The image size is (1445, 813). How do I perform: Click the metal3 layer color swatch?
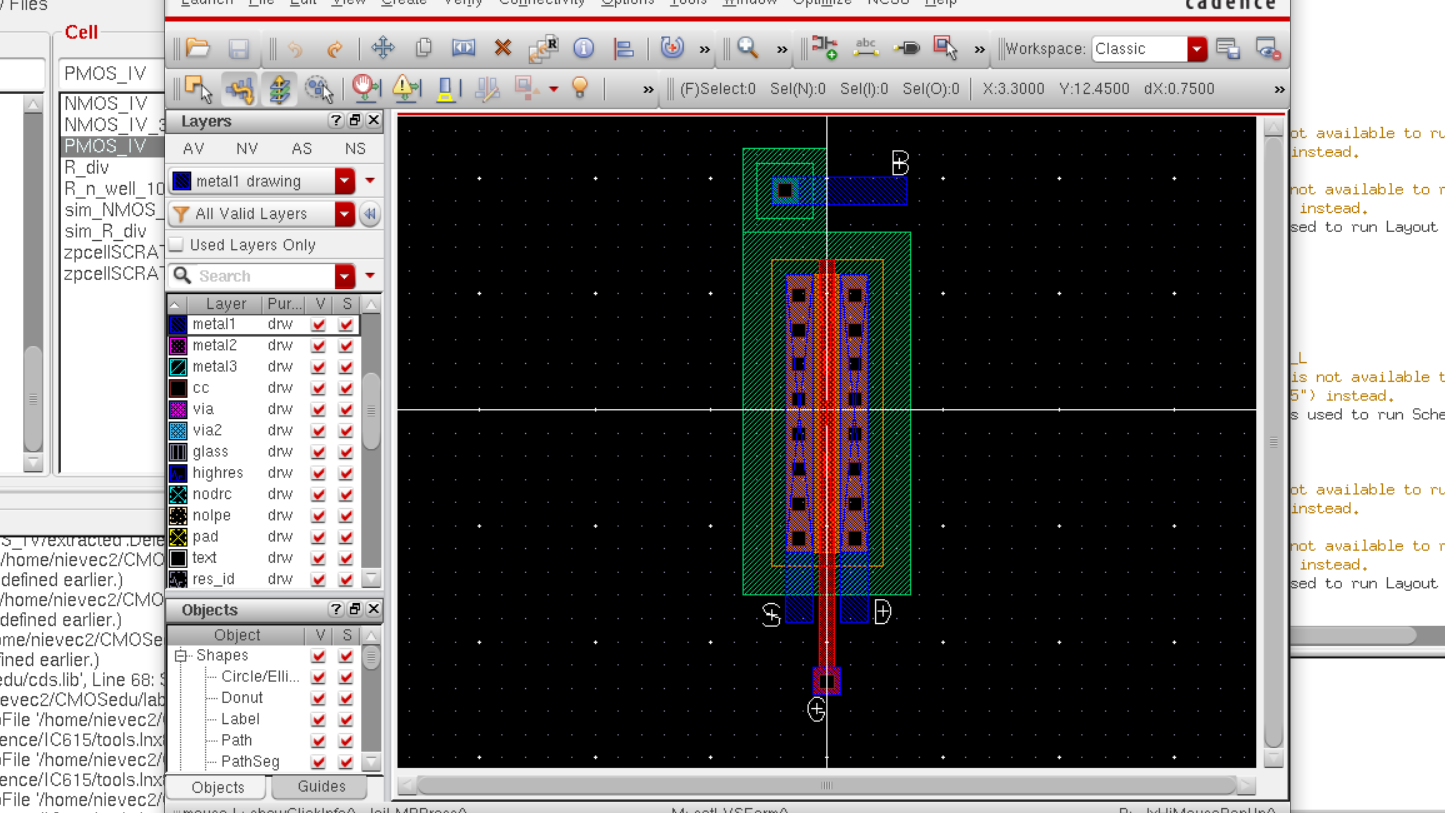click(178, 367)
